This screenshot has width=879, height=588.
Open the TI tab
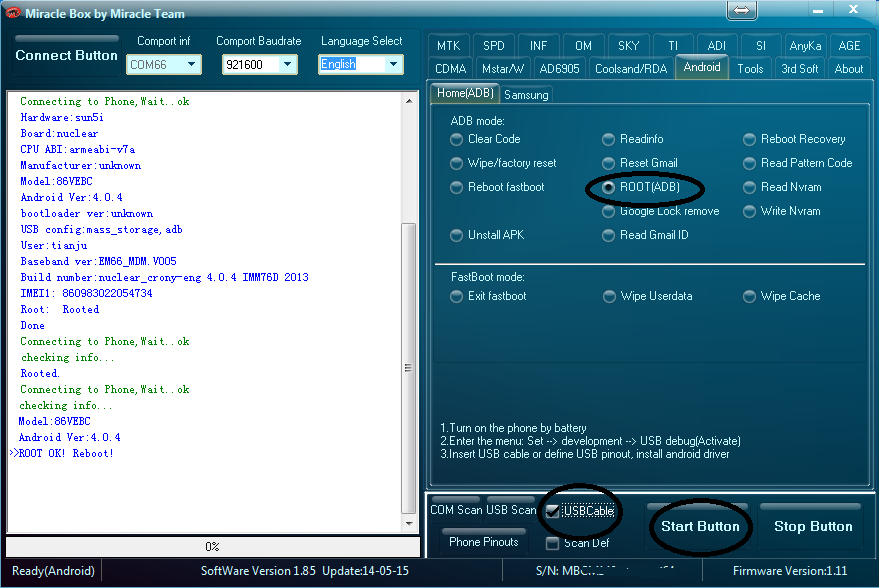coord(673,45)
